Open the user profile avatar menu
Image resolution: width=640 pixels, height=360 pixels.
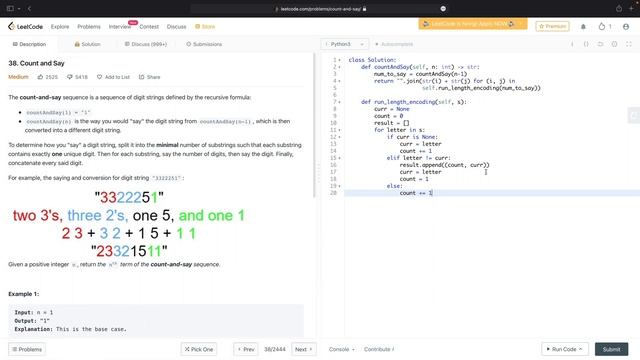point(626,27)
